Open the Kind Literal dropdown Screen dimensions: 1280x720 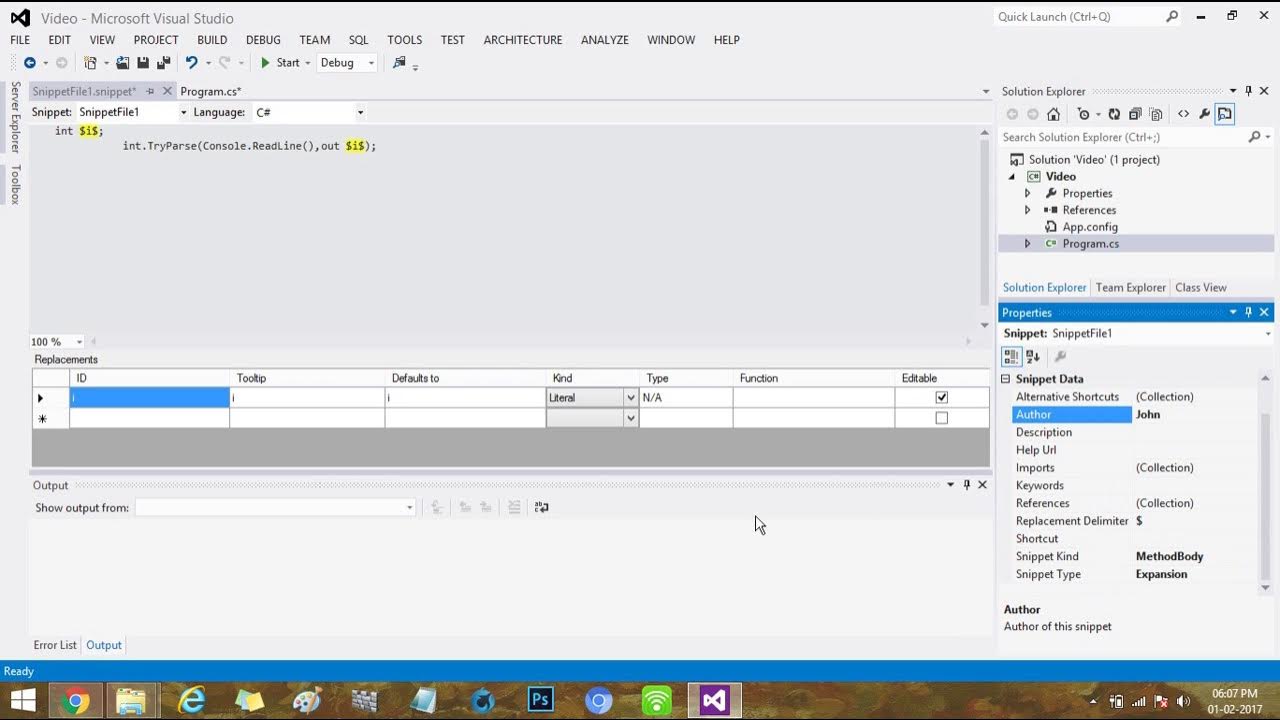630,398
